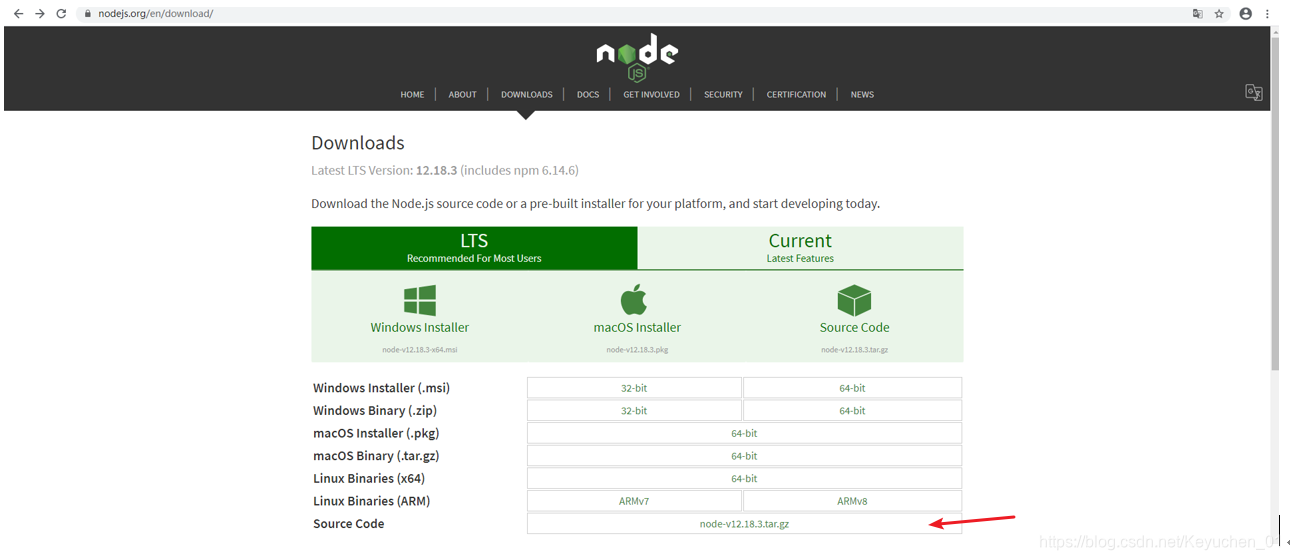Open the translate page icon in address bar
1290x560 pixels.
click(1197, 14)
